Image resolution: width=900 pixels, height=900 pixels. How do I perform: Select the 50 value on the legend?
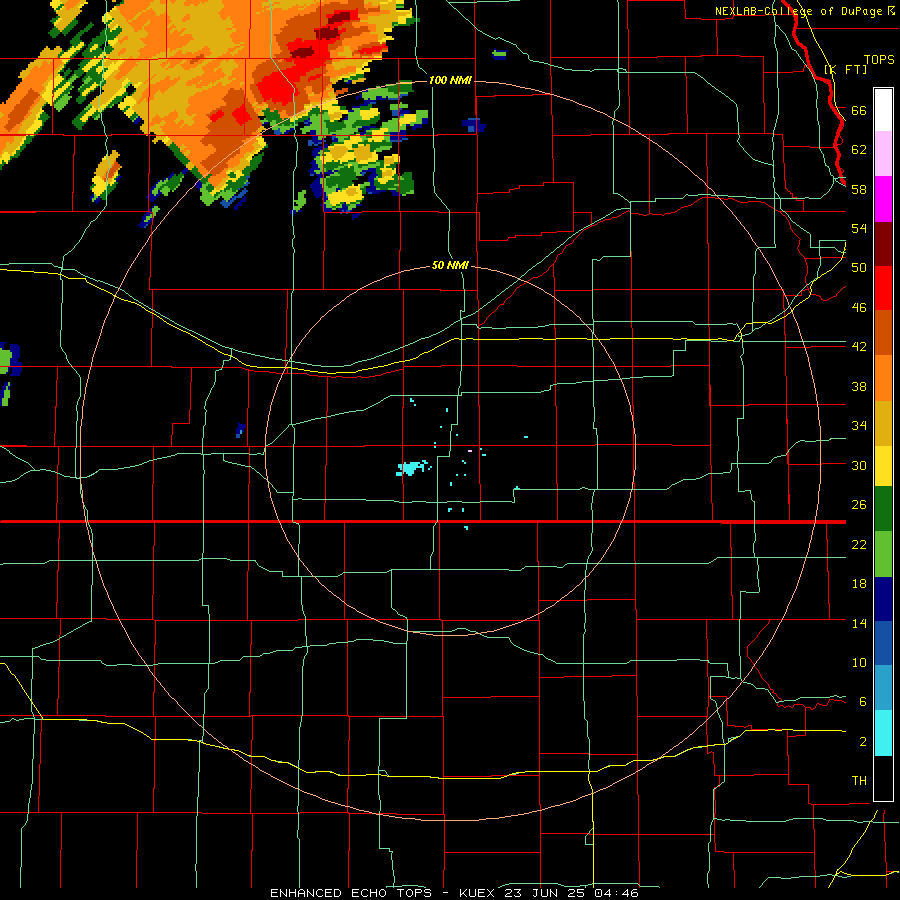859,268
